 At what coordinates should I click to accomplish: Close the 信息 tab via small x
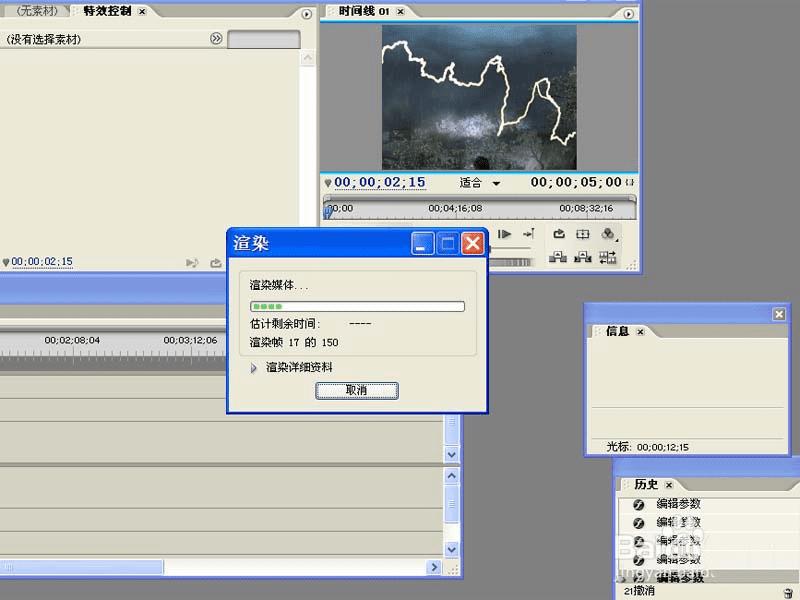[x=640, y=332]
